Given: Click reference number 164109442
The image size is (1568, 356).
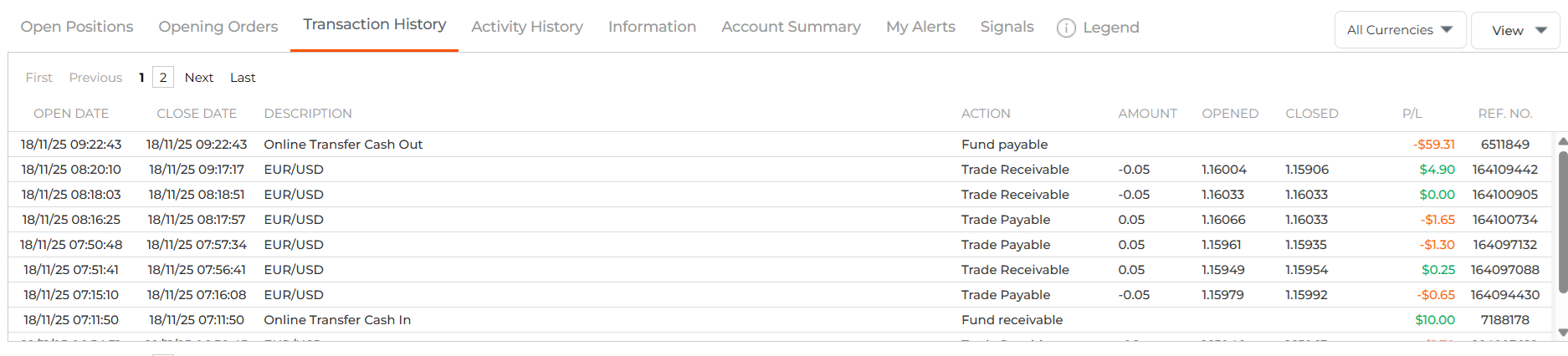Looking at the screenshot, I should (1504, 170).
